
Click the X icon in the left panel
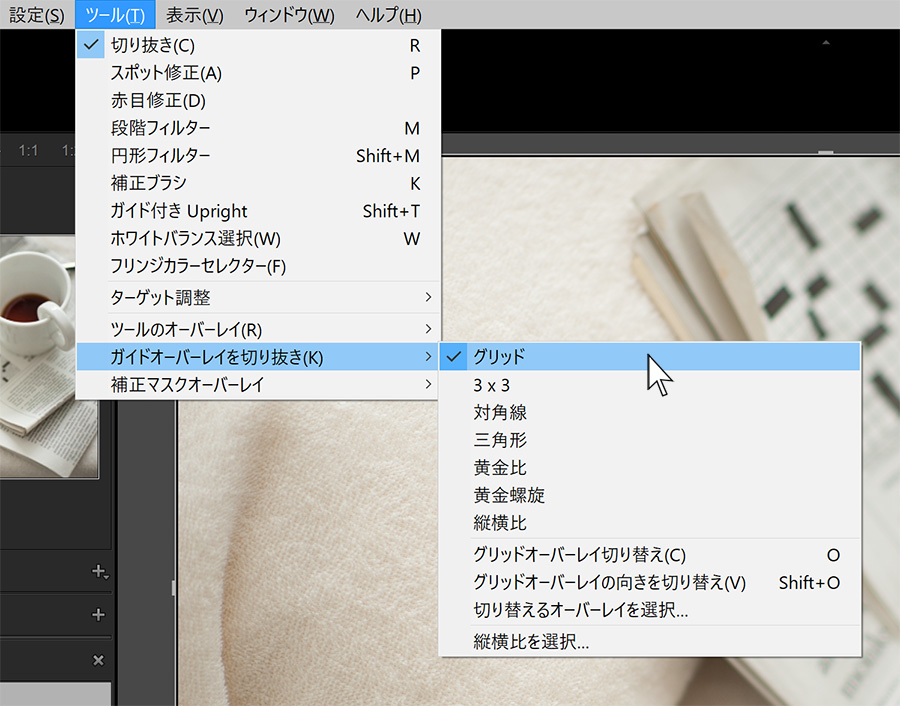click(98, 660)
